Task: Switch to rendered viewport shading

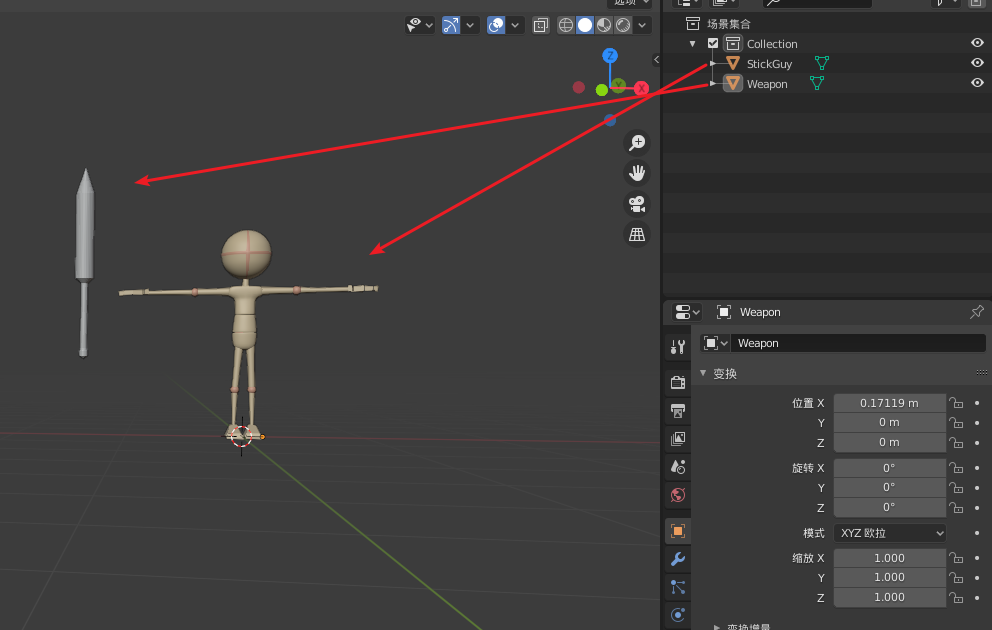Action: click(623, 25)
